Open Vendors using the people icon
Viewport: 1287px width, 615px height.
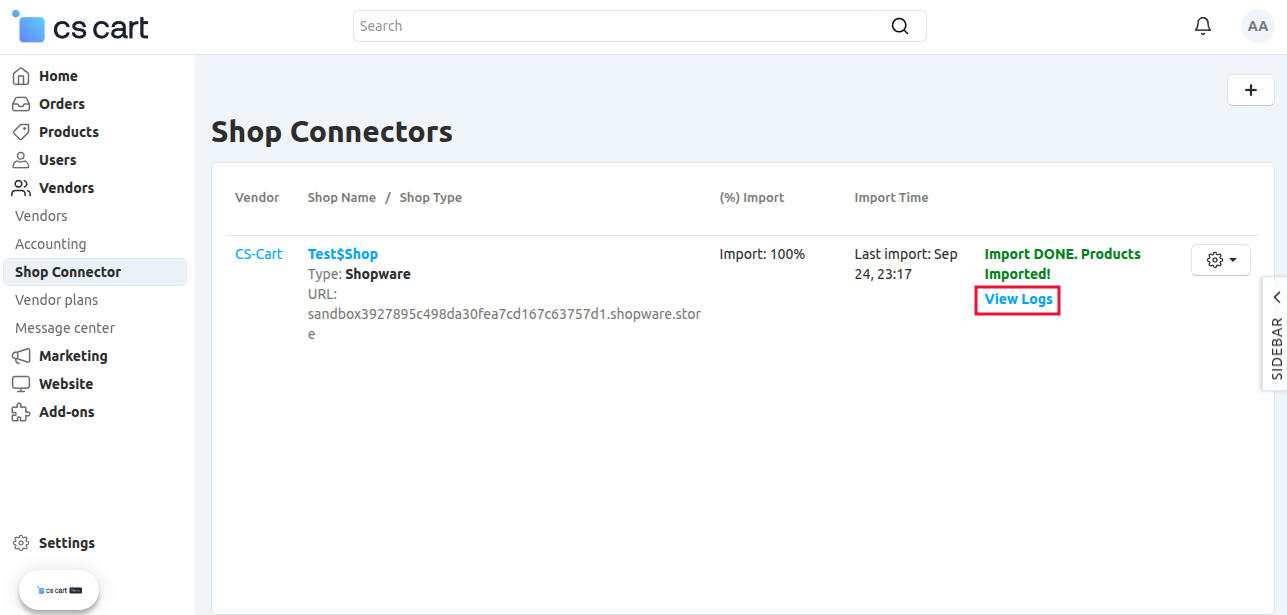[22, 187]
